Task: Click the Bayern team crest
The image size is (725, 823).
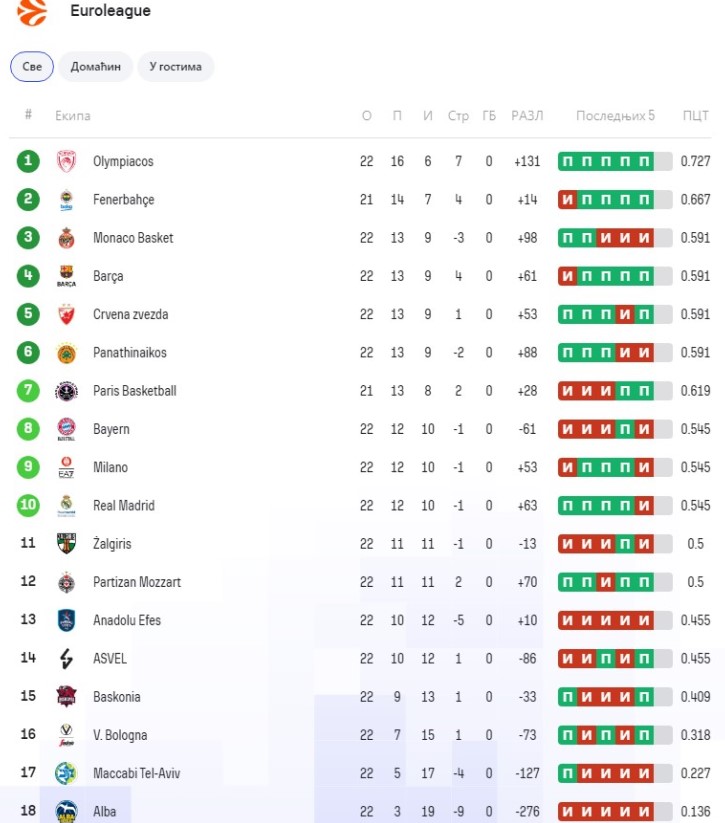Action: [x=66, y=429]
